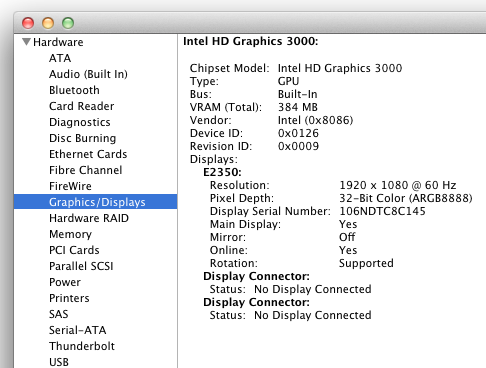Screen dimensions: 486x368
Task: Click the Online value Yes
Action: click(348, 250)
